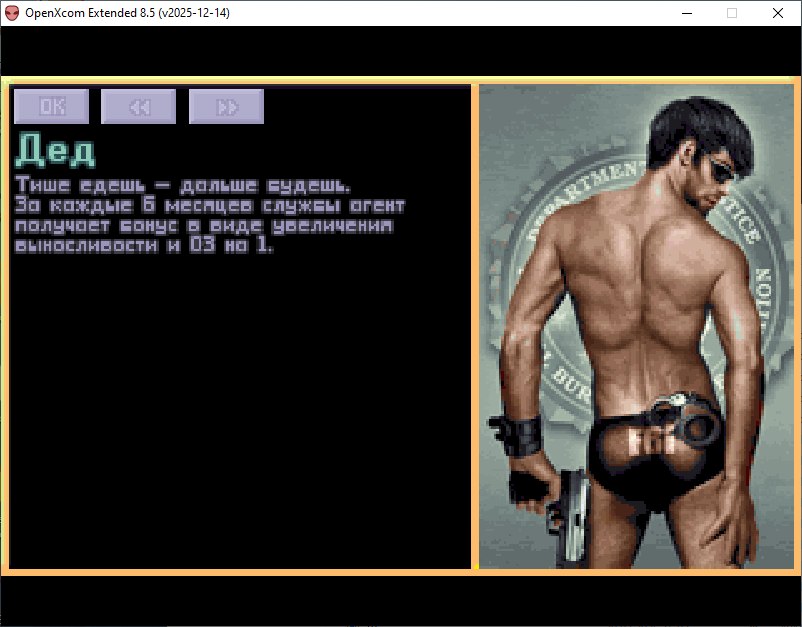This screenshot has height=627, width=802.
Task: Go to next entry with >> button
Action: click(227, 106)
